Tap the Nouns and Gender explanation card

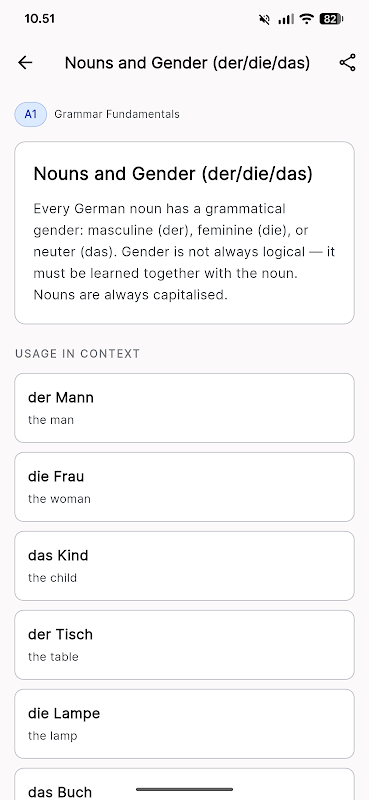(184, 233)
